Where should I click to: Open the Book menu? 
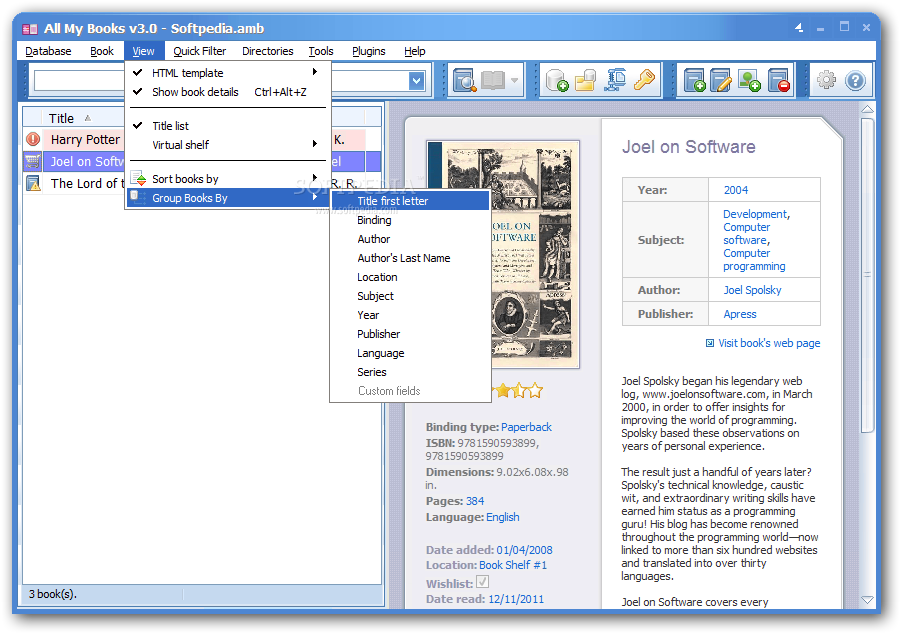click(x=102, y=51)
